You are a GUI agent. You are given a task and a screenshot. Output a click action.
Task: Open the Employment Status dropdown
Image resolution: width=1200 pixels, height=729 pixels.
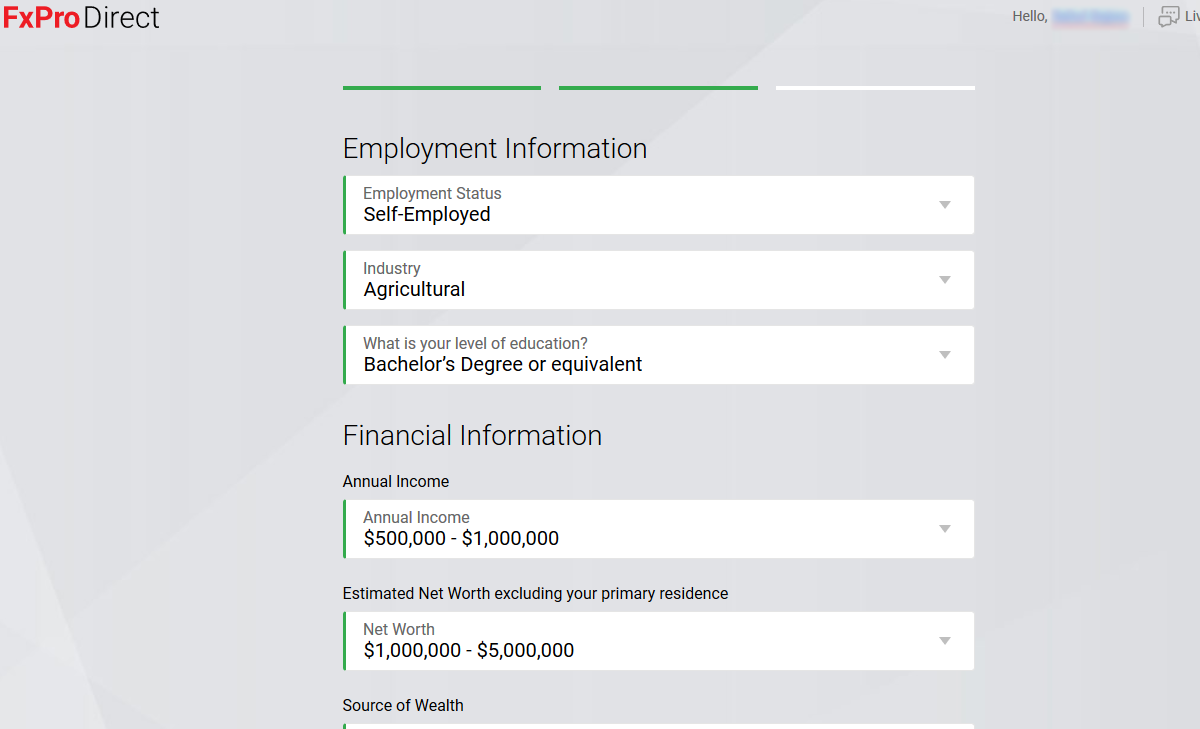pyautogui.click(x=658, y=205)
